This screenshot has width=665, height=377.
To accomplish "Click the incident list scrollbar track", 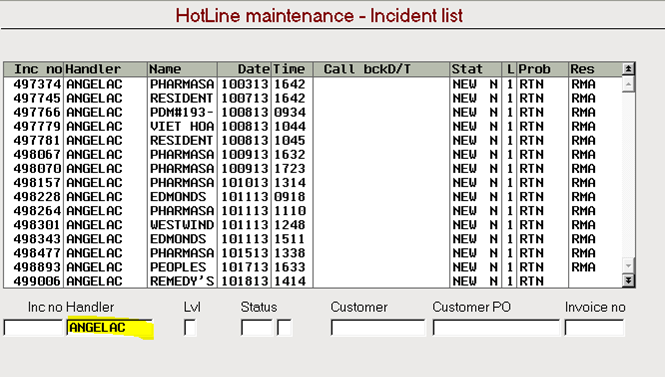I will coord(628,175).
